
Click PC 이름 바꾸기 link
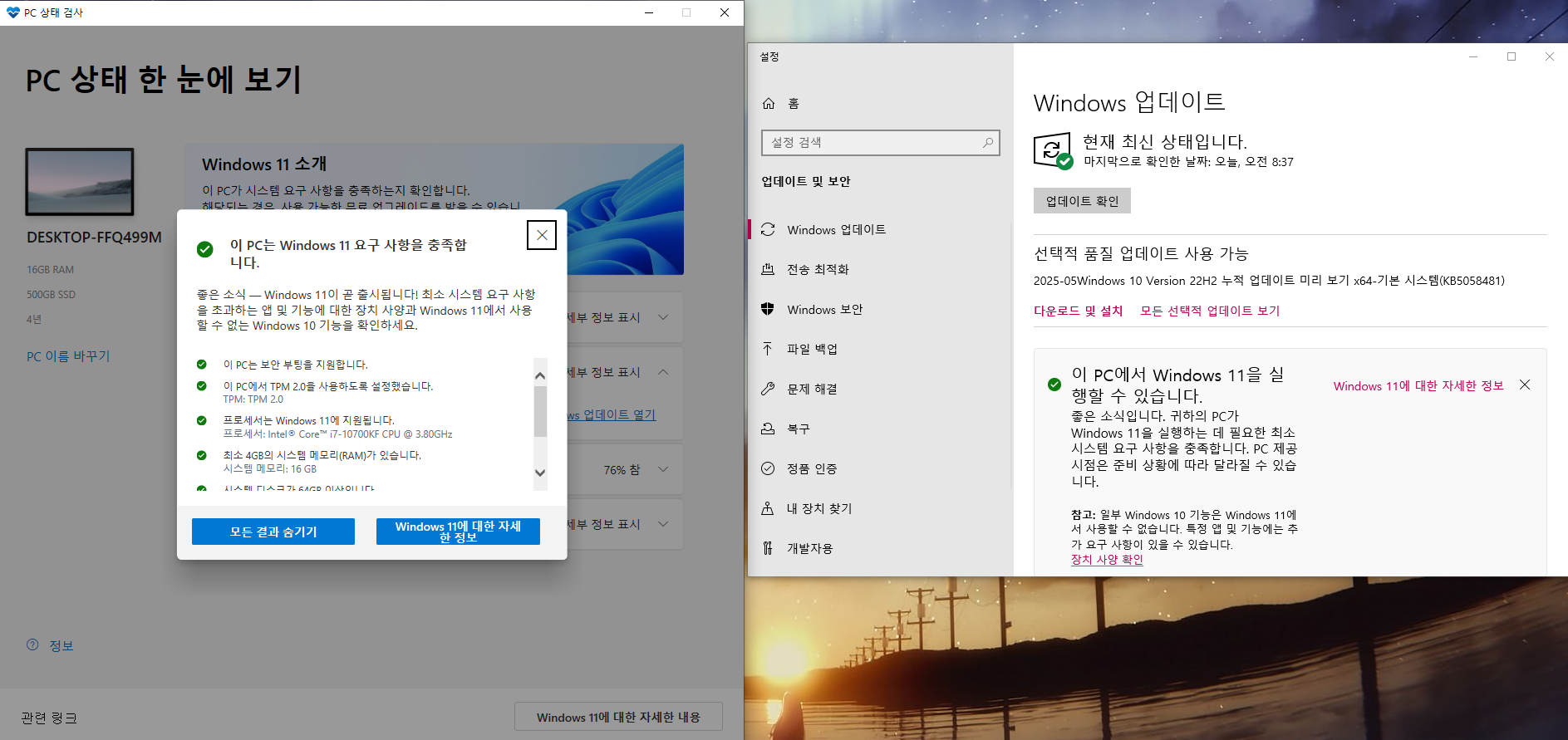click(x=68, y=355)
